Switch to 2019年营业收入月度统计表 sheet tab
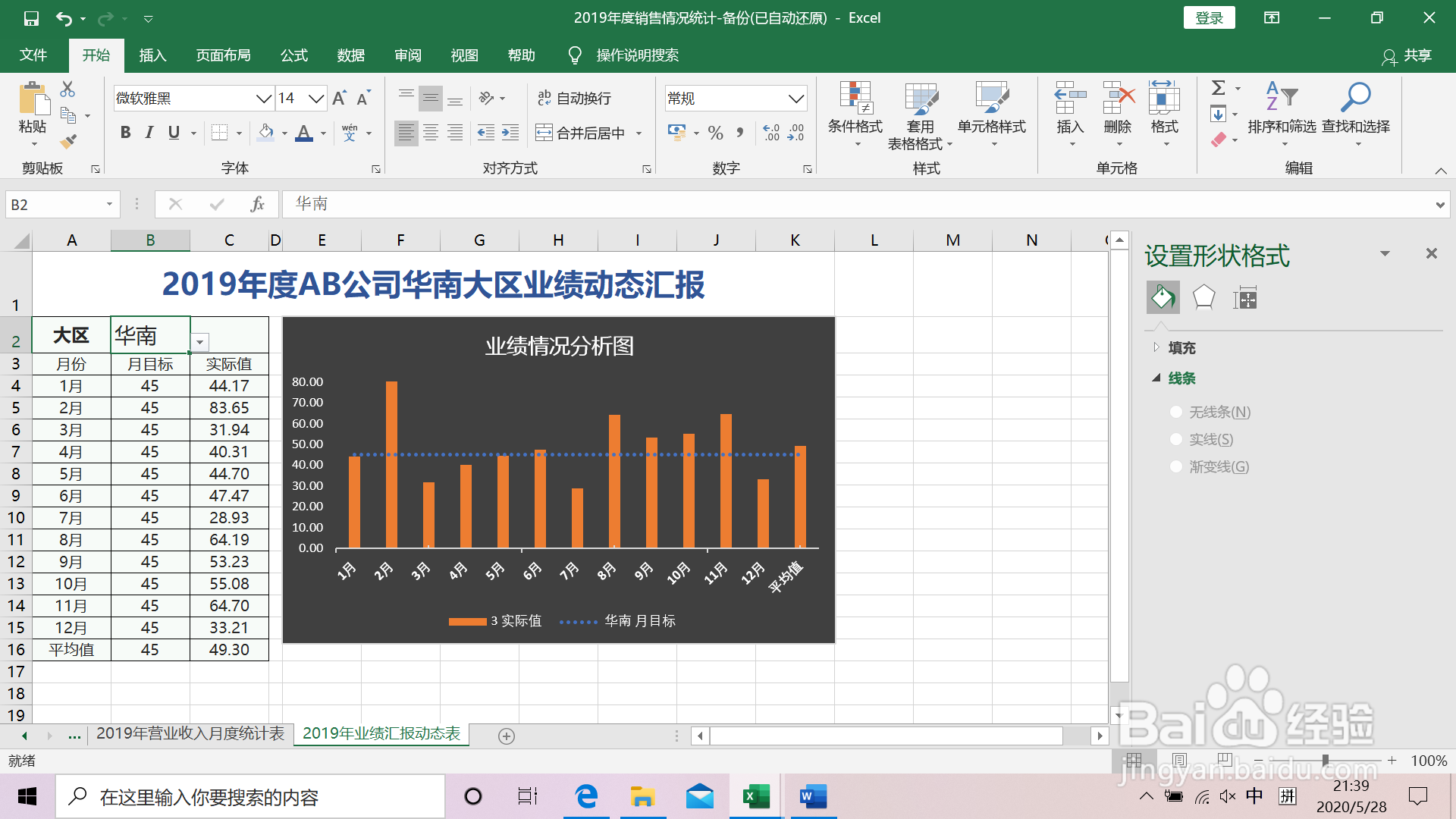Viewport: 1456px width, 819px height. pos(190,733)
